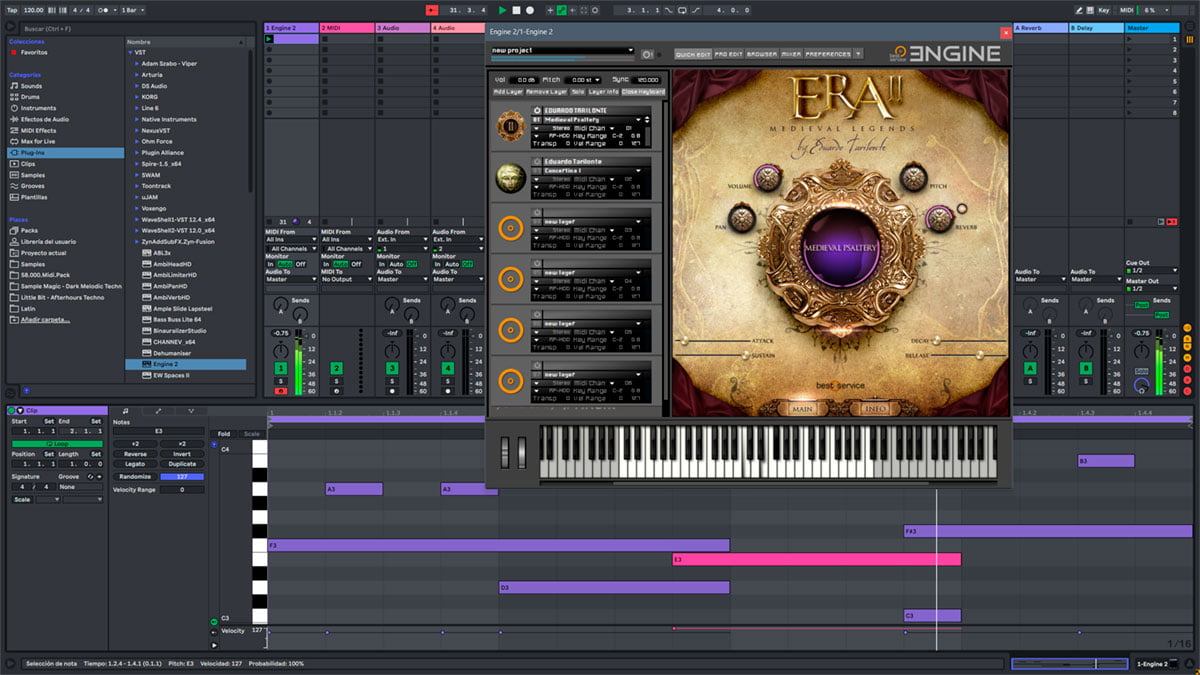
Task: Select the Instruments browser category
Action: coord(38,108)
